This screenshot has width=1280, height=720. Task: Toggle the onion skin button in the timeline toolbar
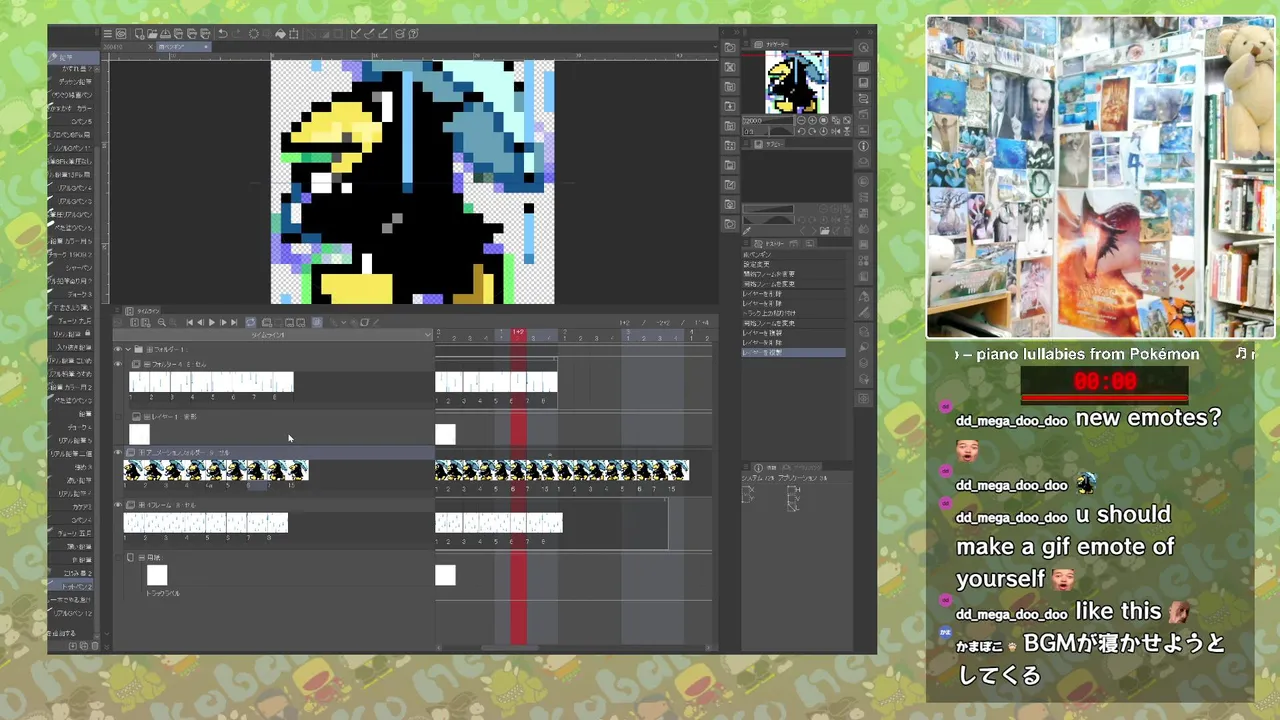click(x=317, y=322)
